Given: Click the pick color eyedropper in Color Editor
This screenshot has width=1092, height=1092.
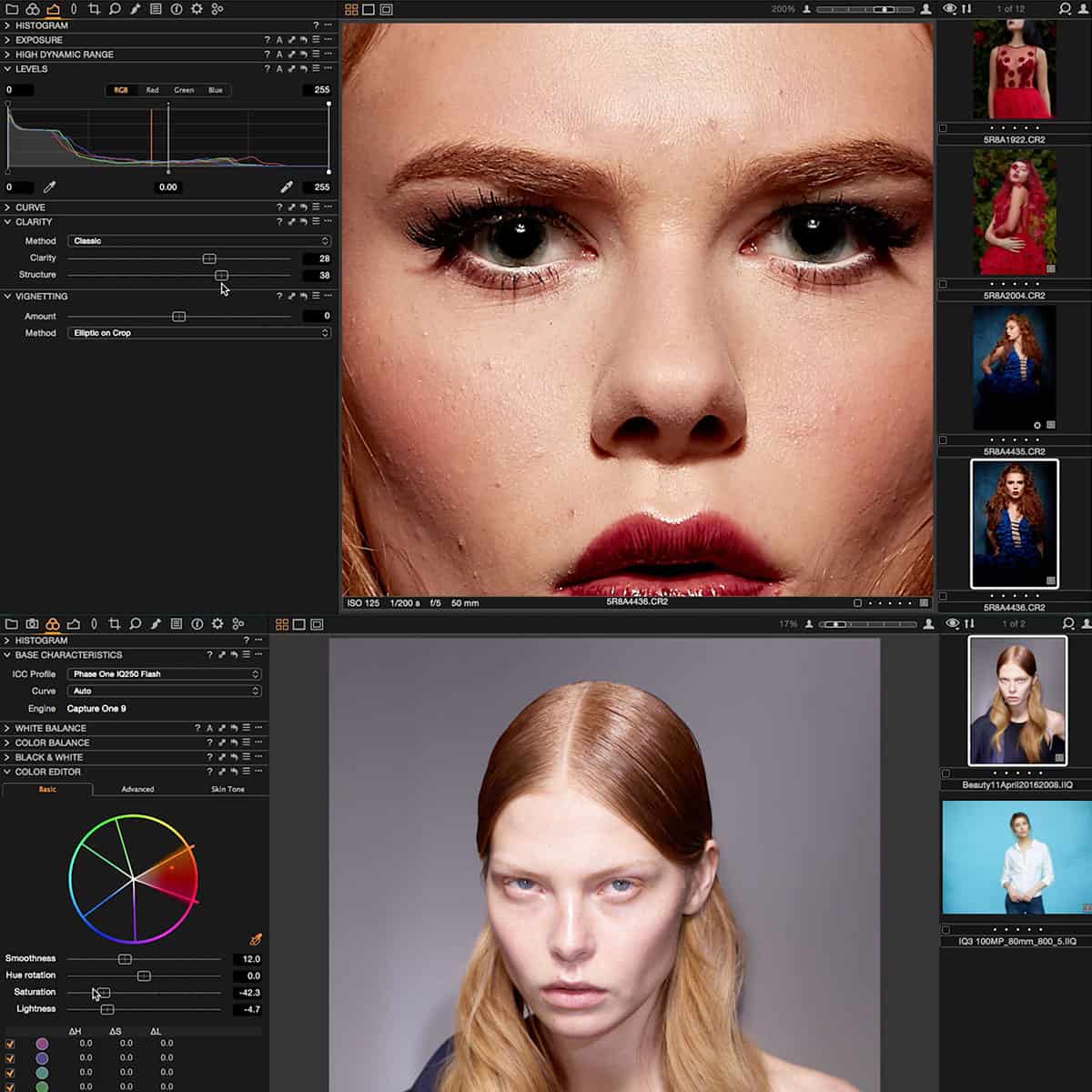Looking at the screenshot, I should (255, 938).
